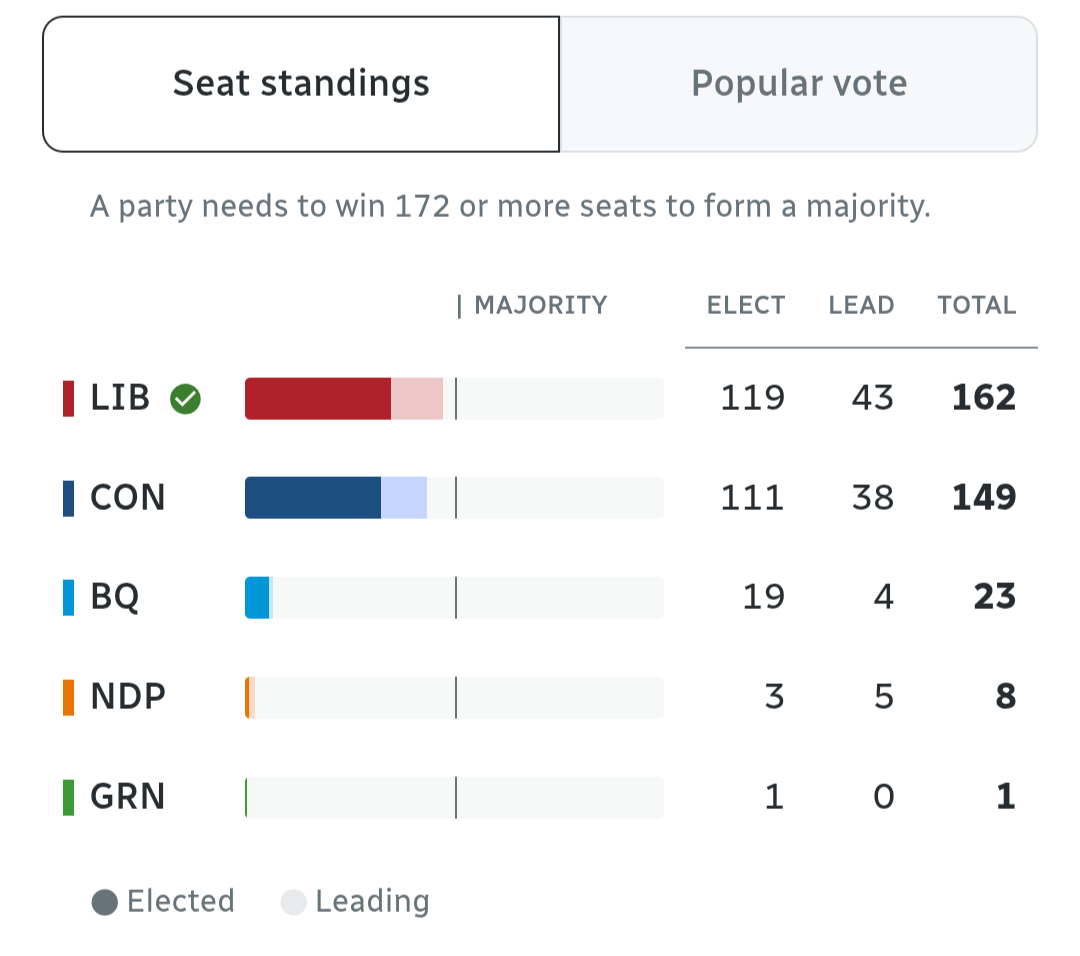1080x956 pixels.
Task: Click the ELECT column header
Action: click(x=746, y=306)
